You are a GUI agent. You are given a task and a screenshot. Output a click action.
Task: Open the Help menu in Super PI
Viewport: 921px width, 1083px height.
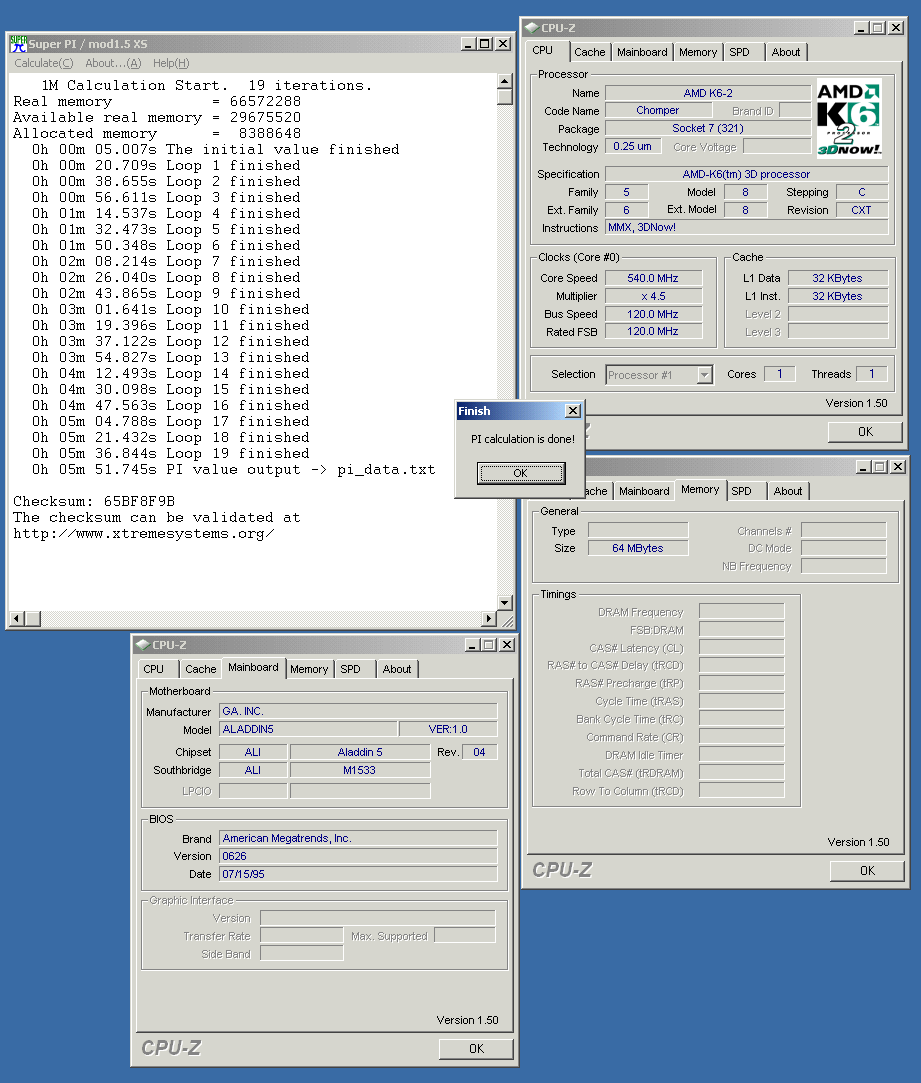point(171,63)
